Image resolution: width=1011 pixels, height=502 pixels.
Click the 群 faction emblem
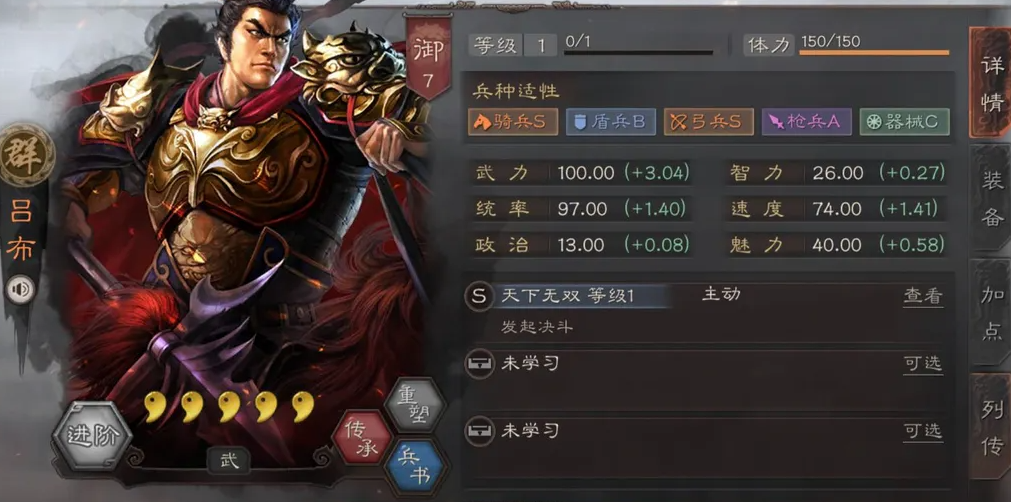click(26, 155)
